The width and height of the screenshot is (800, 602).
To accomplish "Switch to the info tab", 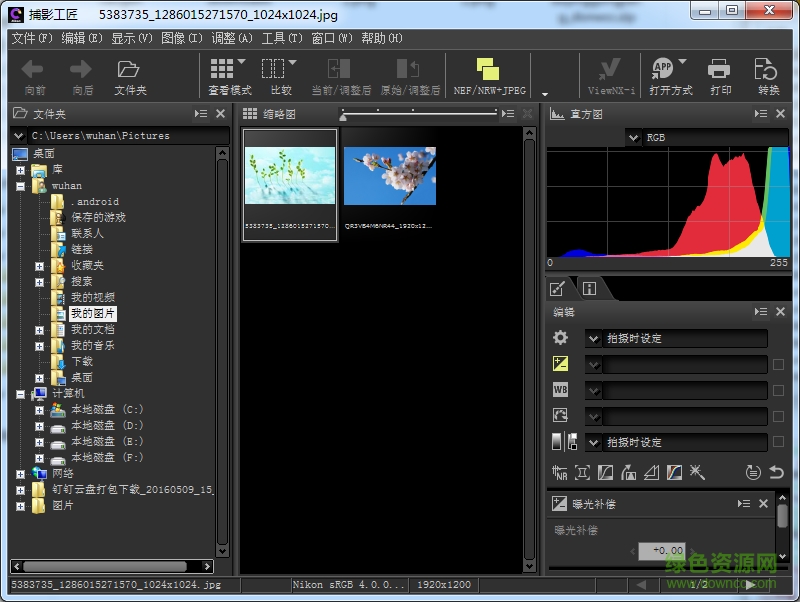I will click(589, 289).
